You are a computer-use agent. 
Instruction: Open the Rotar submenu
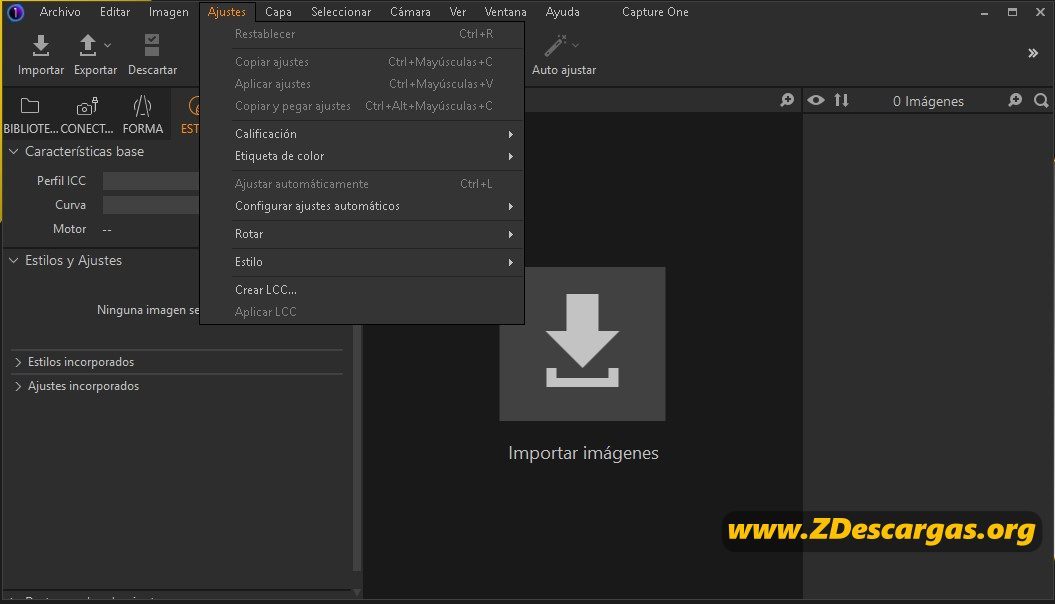pos(362,234)
